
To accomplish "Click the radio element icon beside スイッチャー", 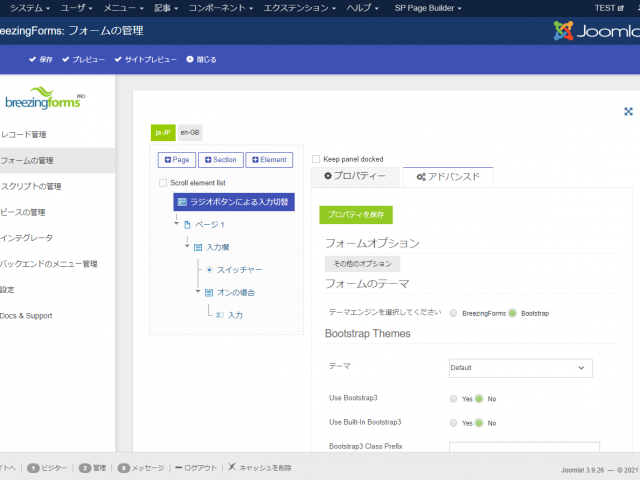I will point(209,270).
